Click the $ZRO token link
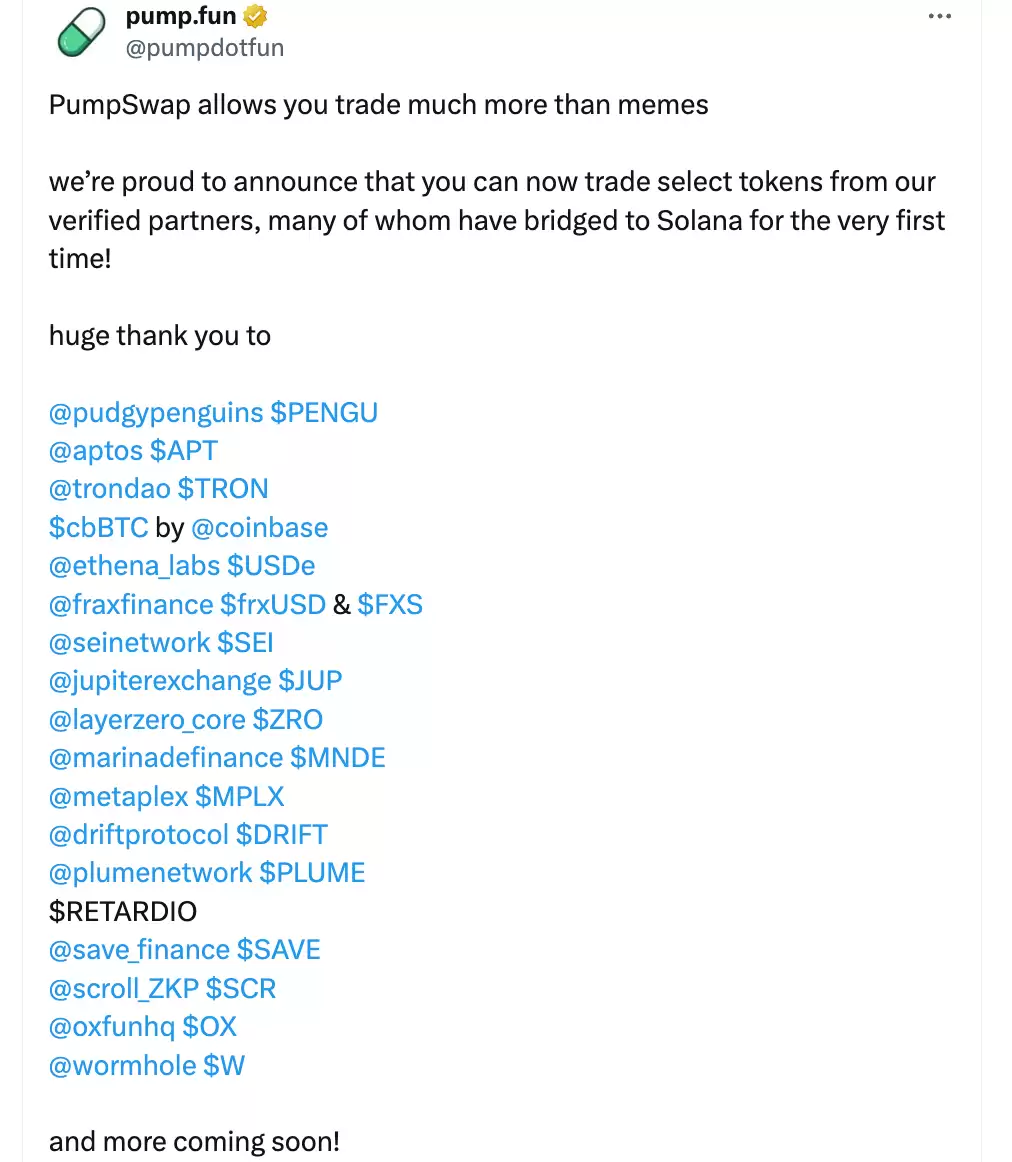 [x=288, y=719]
